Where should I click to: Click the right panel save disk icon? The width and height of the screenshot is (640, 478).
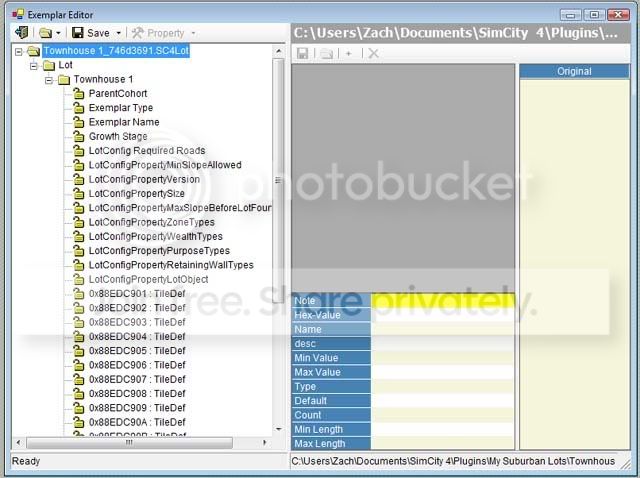(x=302, y=53)
